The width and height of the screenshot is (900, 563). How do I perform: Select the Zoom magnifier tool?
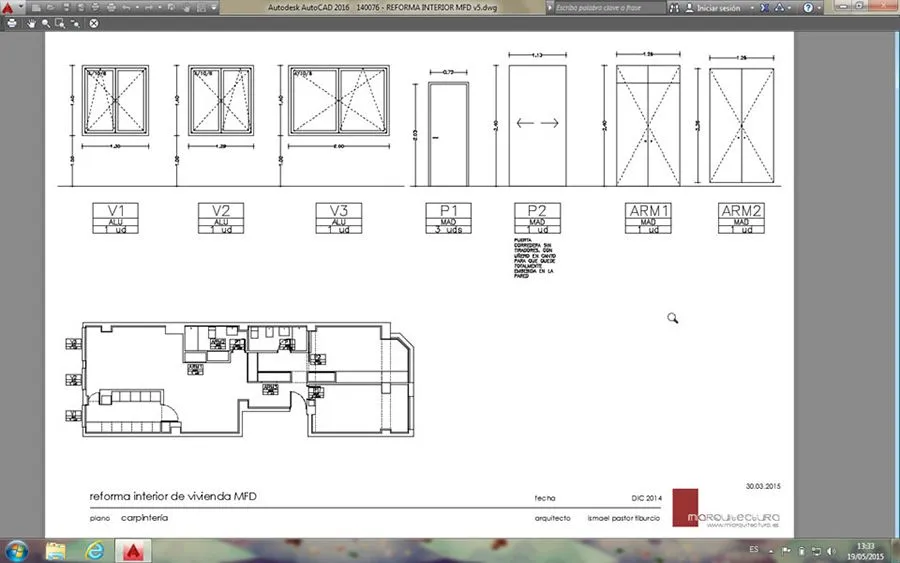pyautogui.click(x=46, y=24)
